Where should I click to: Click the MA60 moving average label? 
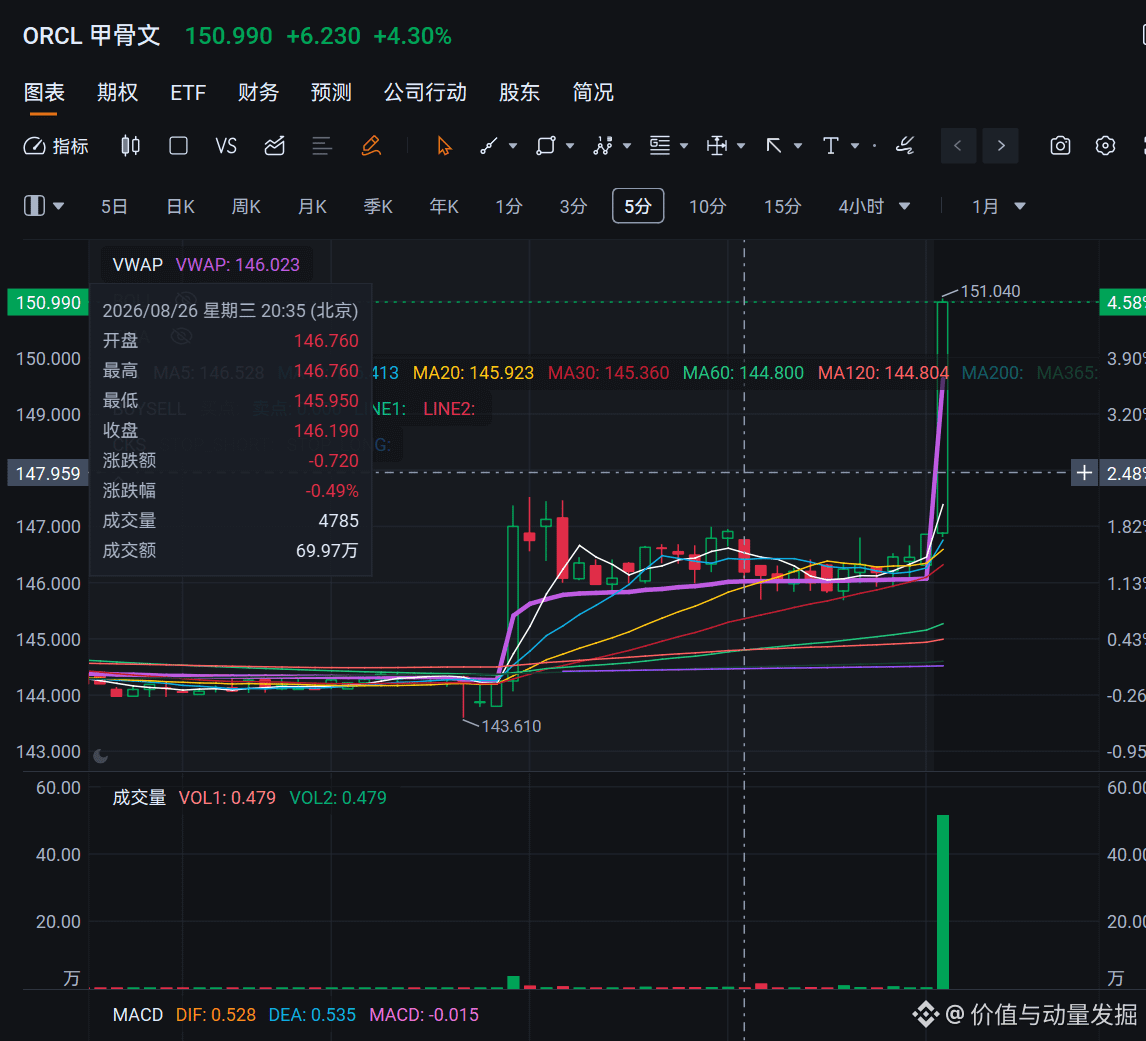click(x=743, y=373)
